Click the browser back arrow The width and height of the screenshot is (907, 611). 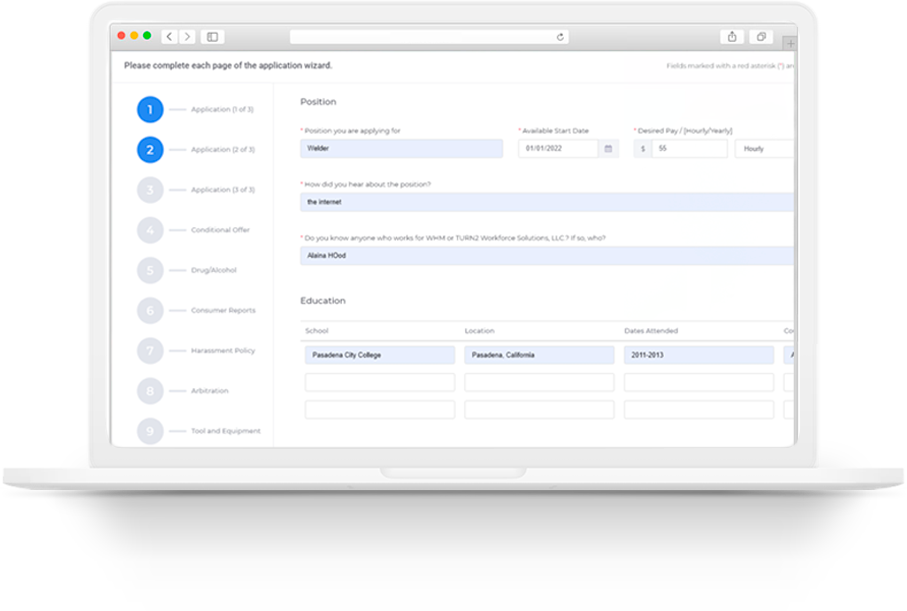pos(169,37)
